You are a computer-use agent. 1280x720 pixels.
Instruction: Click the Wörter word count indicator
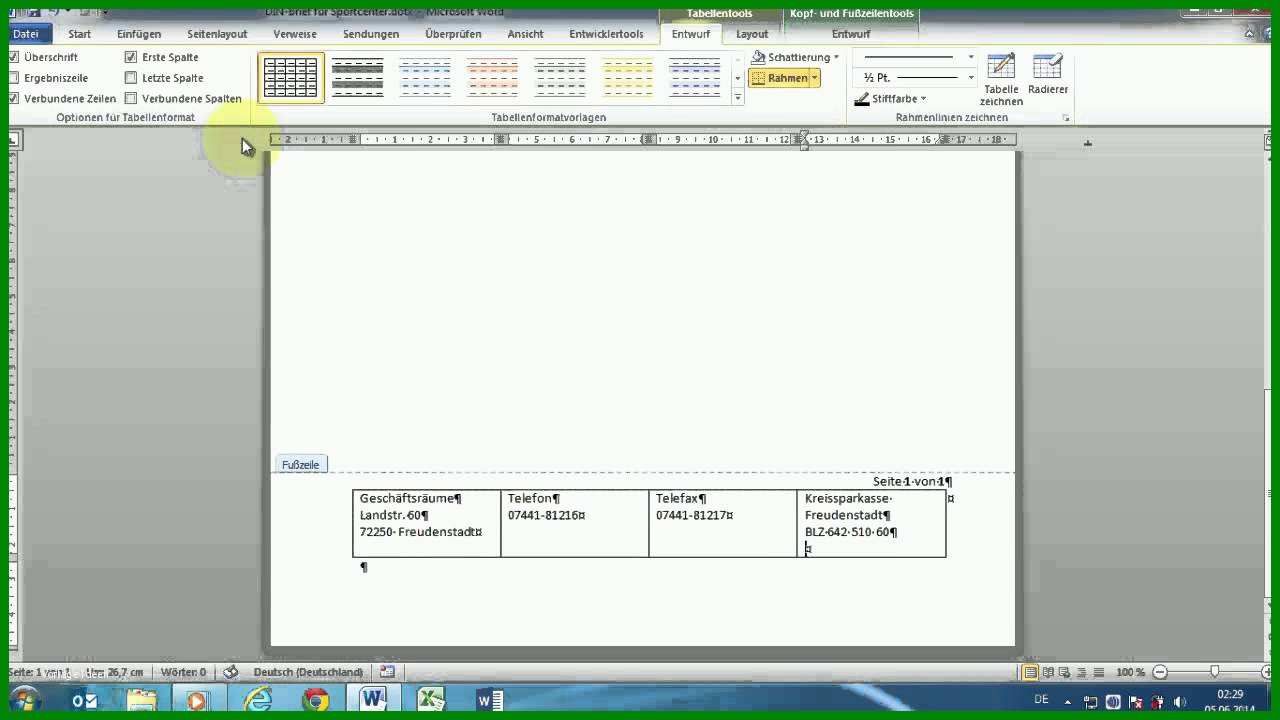(x=183, y=672)
